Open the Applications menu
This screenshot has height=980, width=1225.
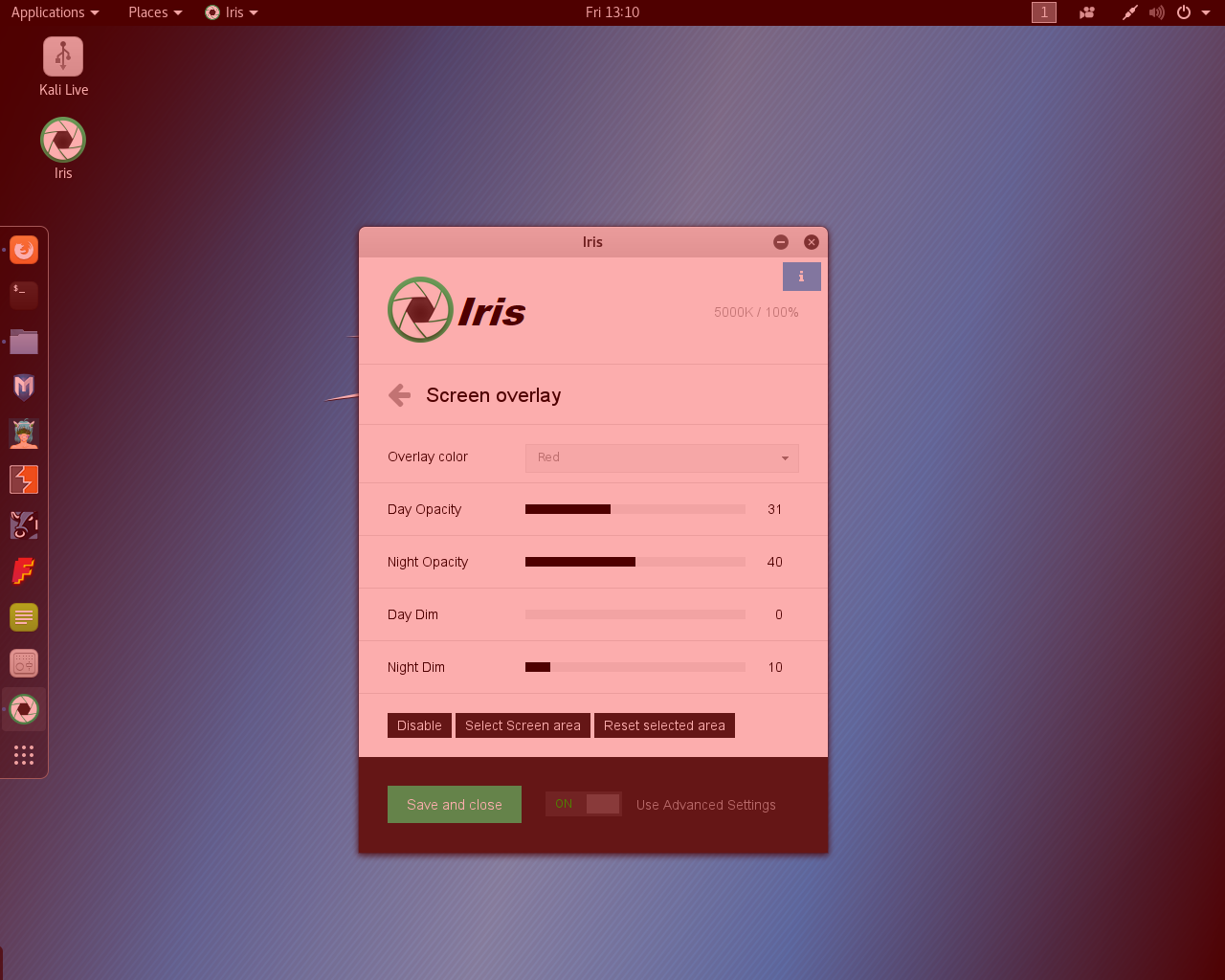point(55,12)
